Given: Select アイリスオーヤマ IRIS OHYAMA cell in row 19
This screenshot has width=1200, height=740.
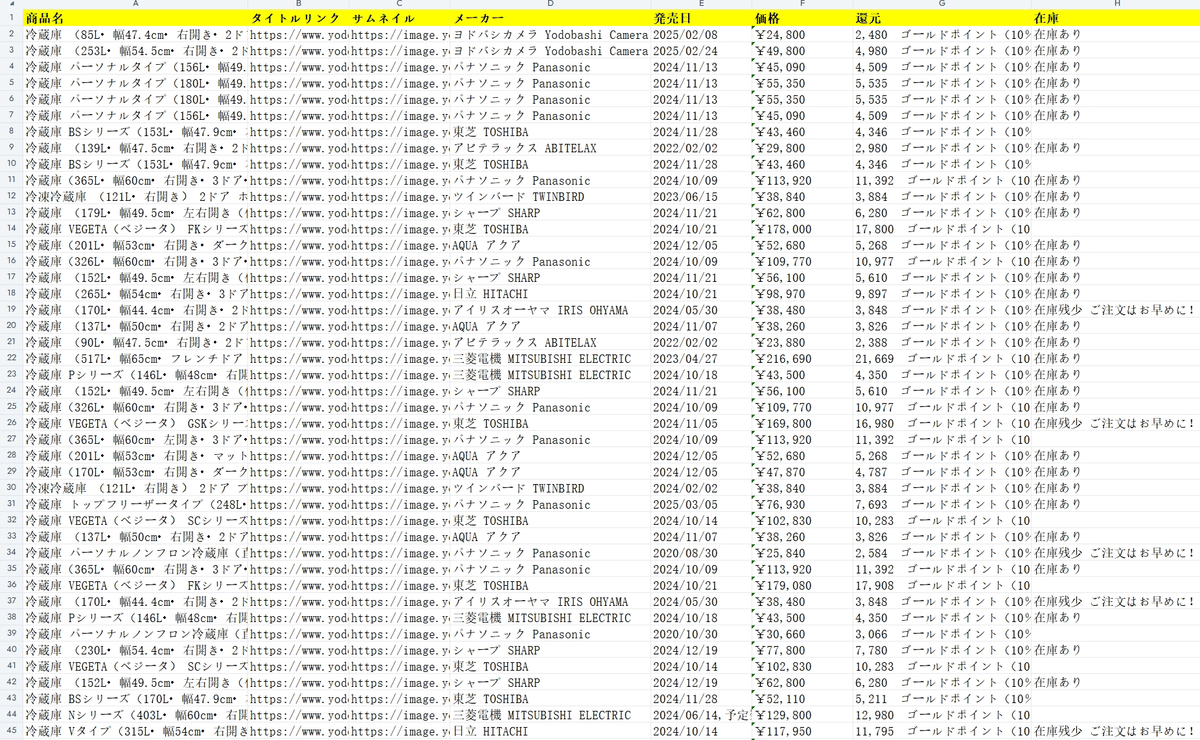Looking at the screenshot, I should pos(550,310).
